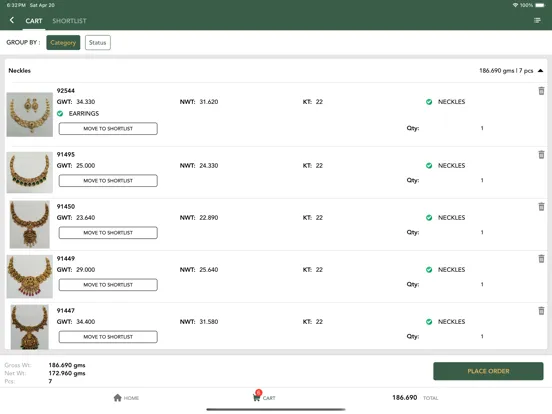Viewport: 552px width, 414px height.
Task: Toggle NECKLES check on item 91495
Action: click(x=429, y=165)
